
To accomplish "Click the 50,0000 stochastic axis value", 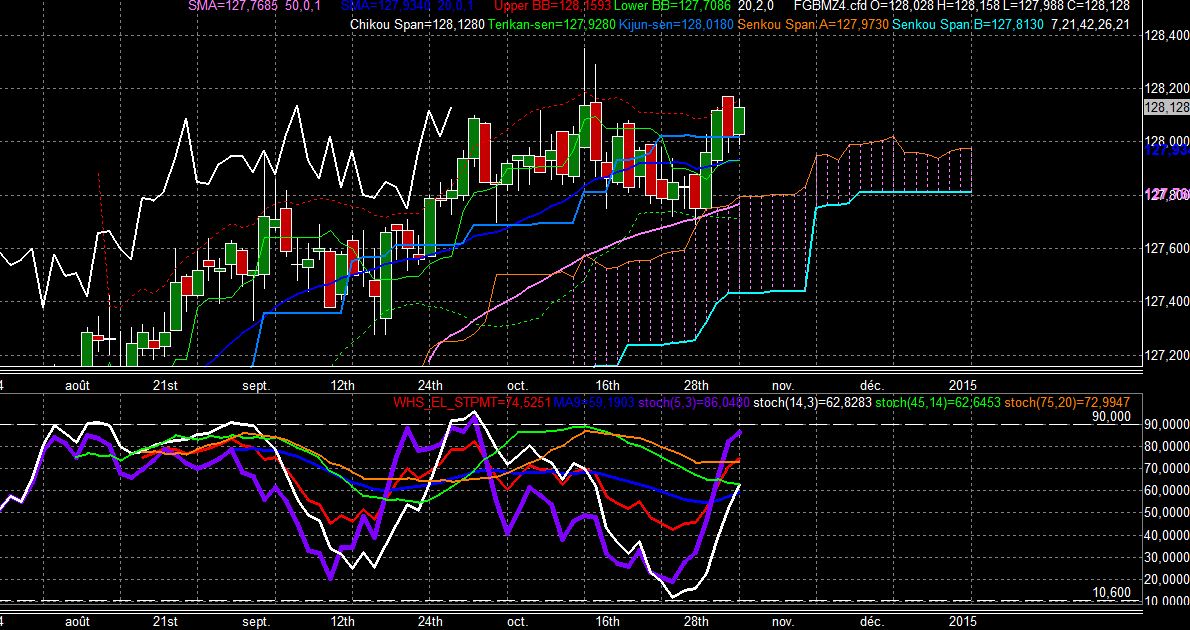I will (x=1166, y=512).
